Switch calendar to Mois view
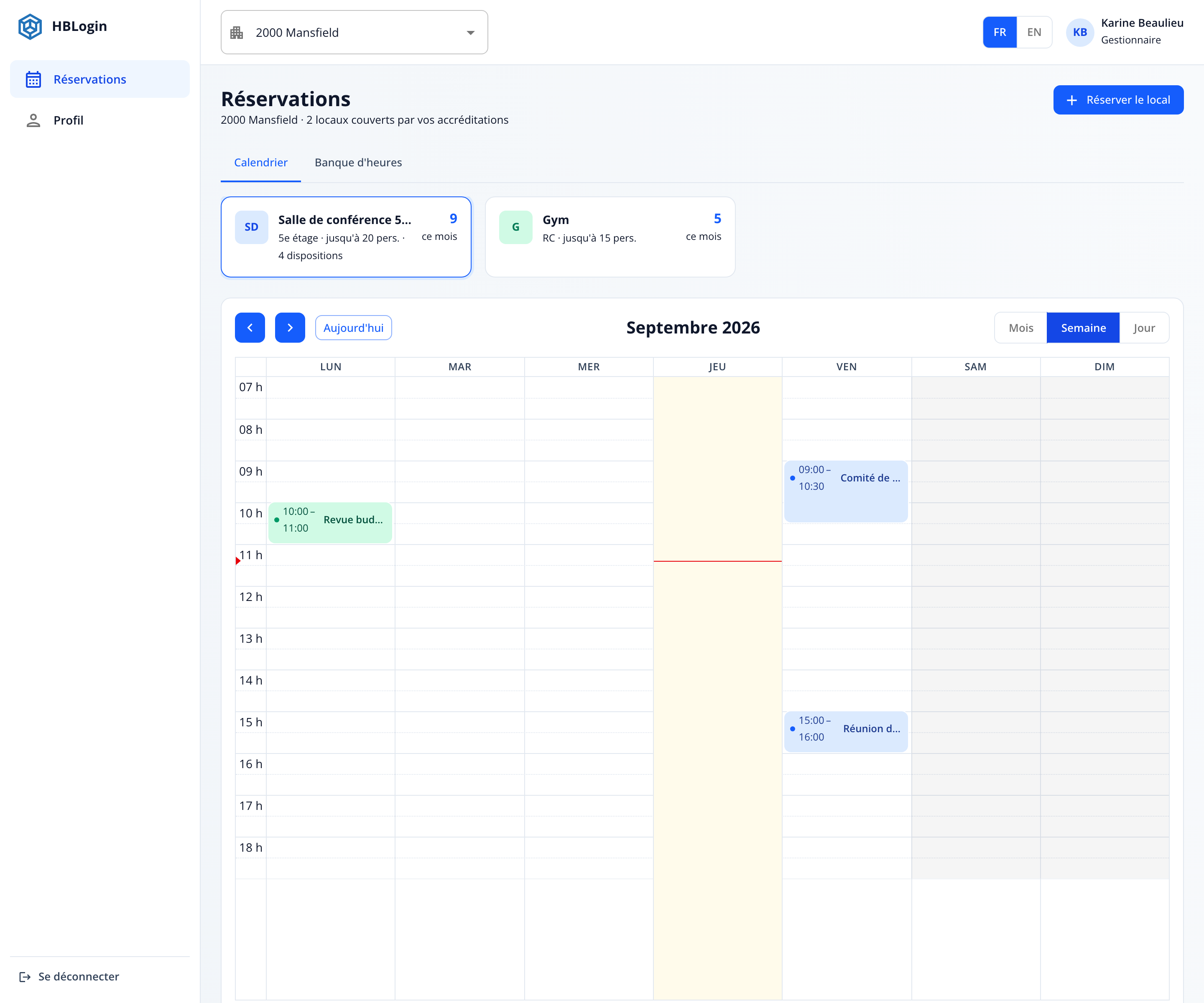This screenshot has width=1204, height=1003. click(1020, 328)
